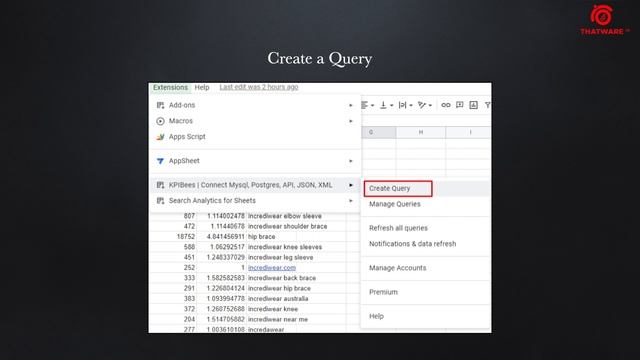Select Add-ons menu entry
The height and width of the screenshot is (360, 640).
256,105
